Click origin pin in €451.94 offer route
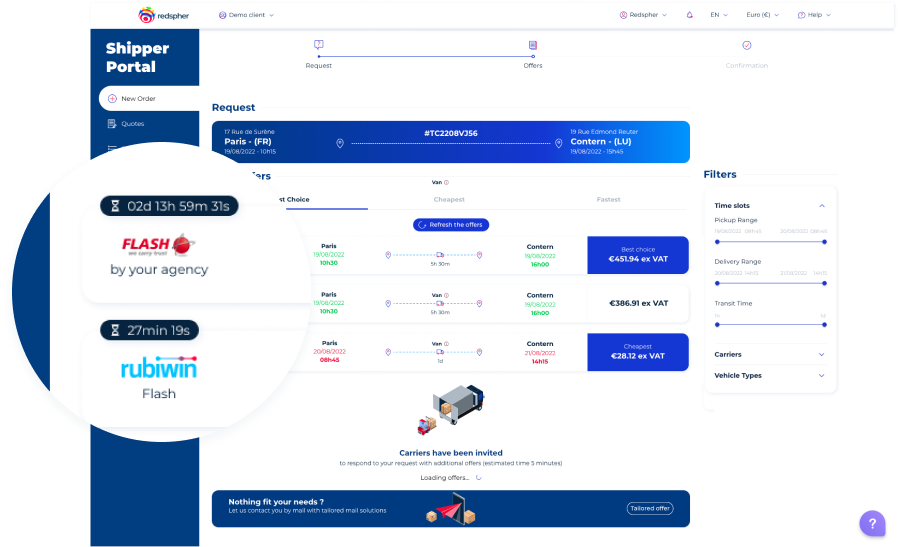 (388, 255)
